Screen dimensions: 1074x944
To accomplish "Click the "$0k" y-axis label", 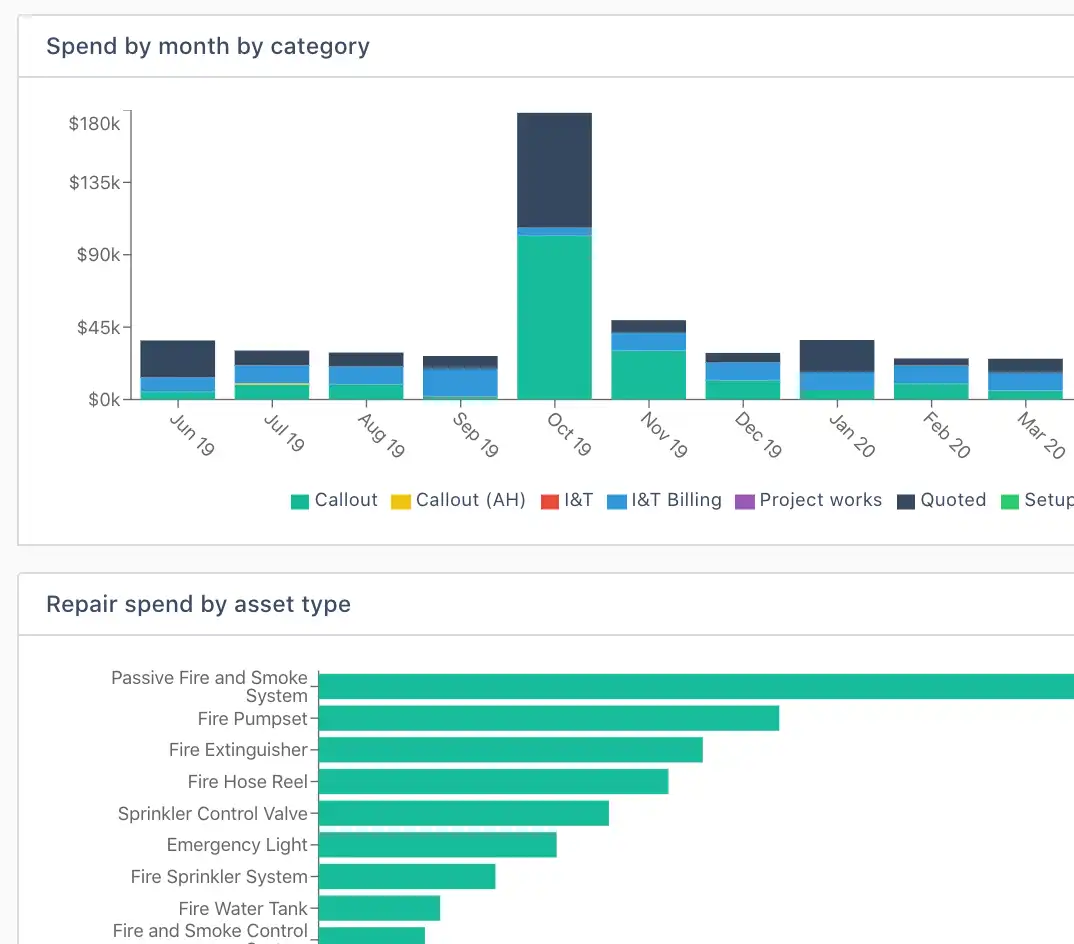I will tap(104, 399).
